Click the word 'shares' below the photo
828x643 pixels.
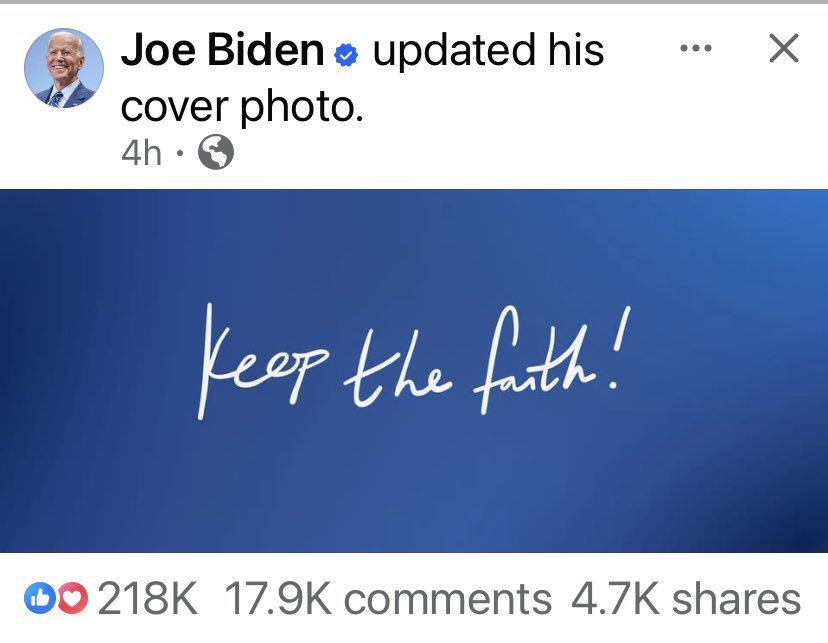736,600
